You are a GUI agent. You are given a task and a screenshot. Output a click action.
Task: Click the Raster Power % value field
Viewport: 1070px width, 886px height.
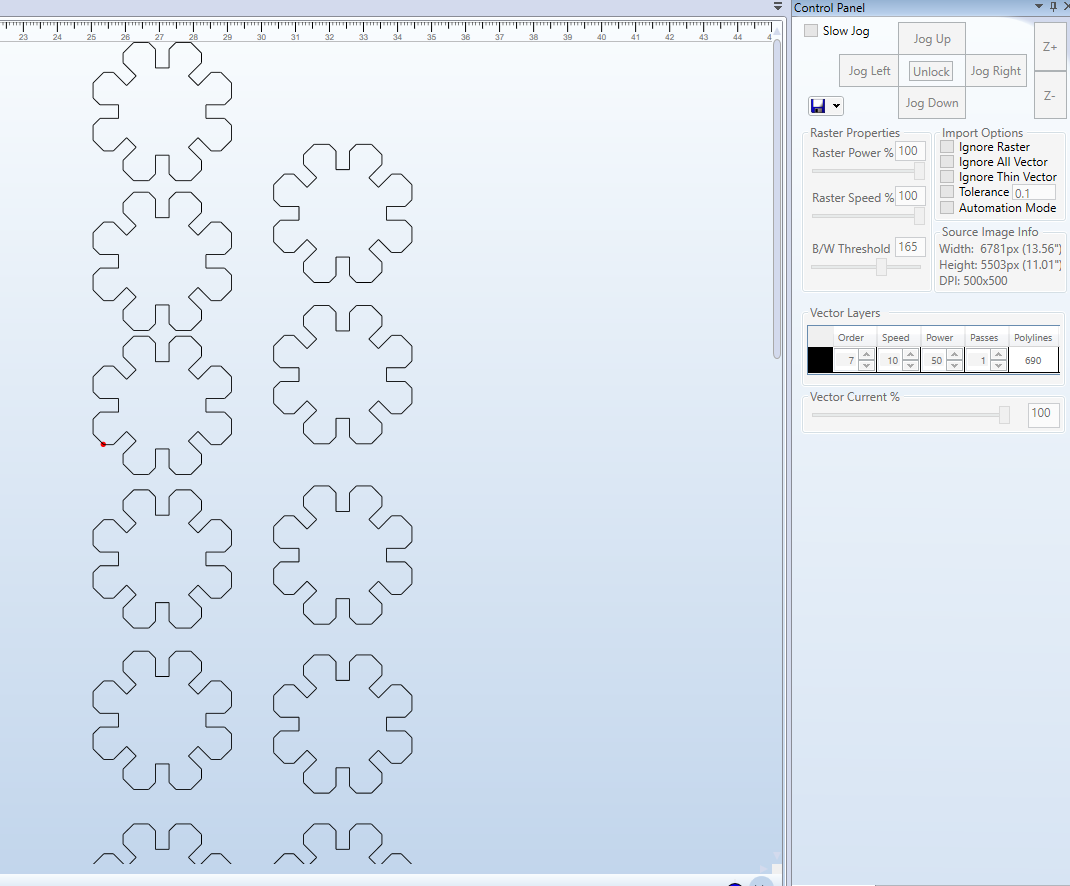click(910, 151)
